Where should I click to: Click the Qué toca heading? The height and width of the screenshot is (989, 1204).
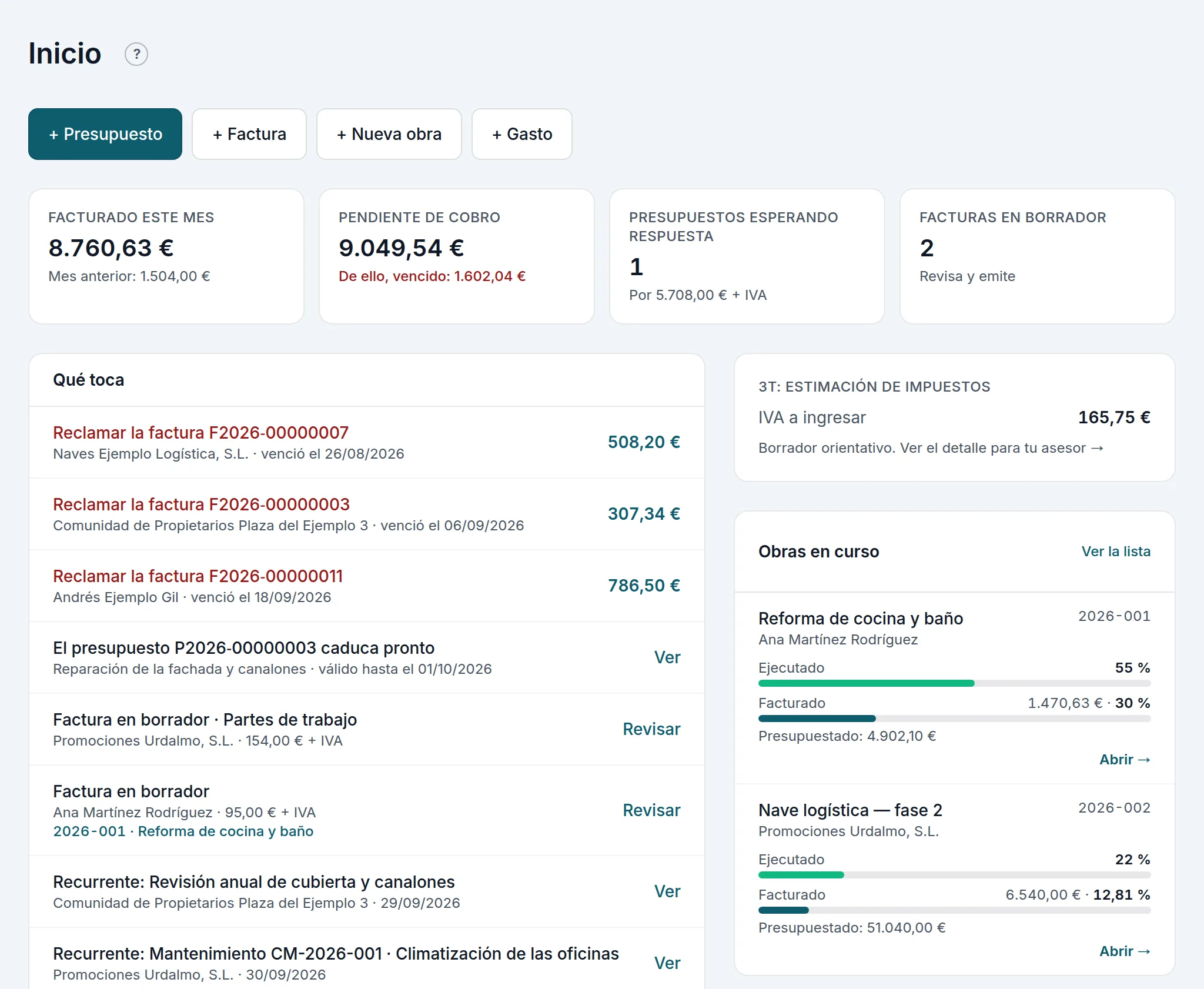88,380
